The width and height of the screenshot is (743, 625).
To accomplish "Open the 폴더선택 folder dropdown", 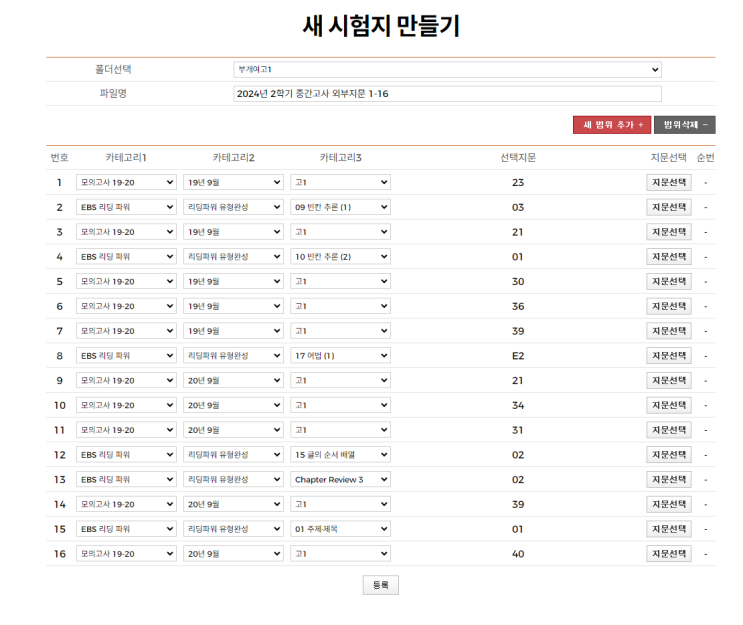I will point(447,69).
